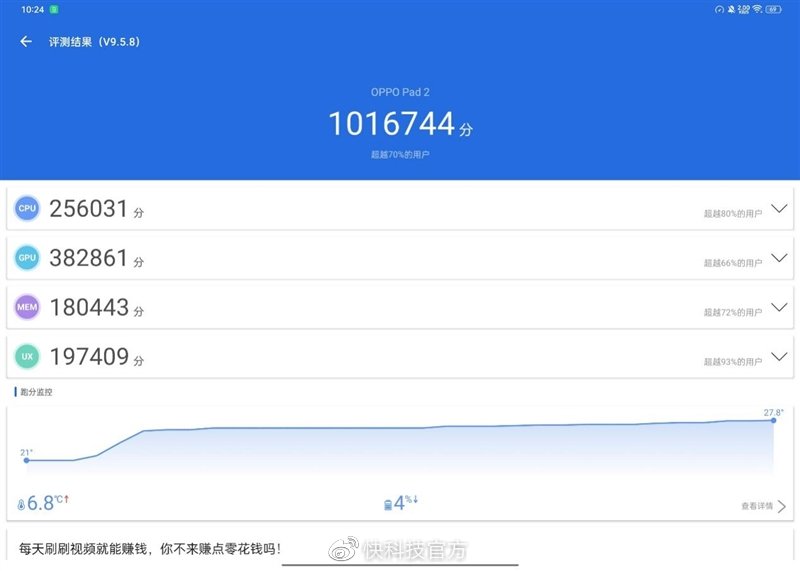Viewport: 800px width, 571px height.
Task: Click the green notification icon beside 10:24
Action: (x=54, y=9)
